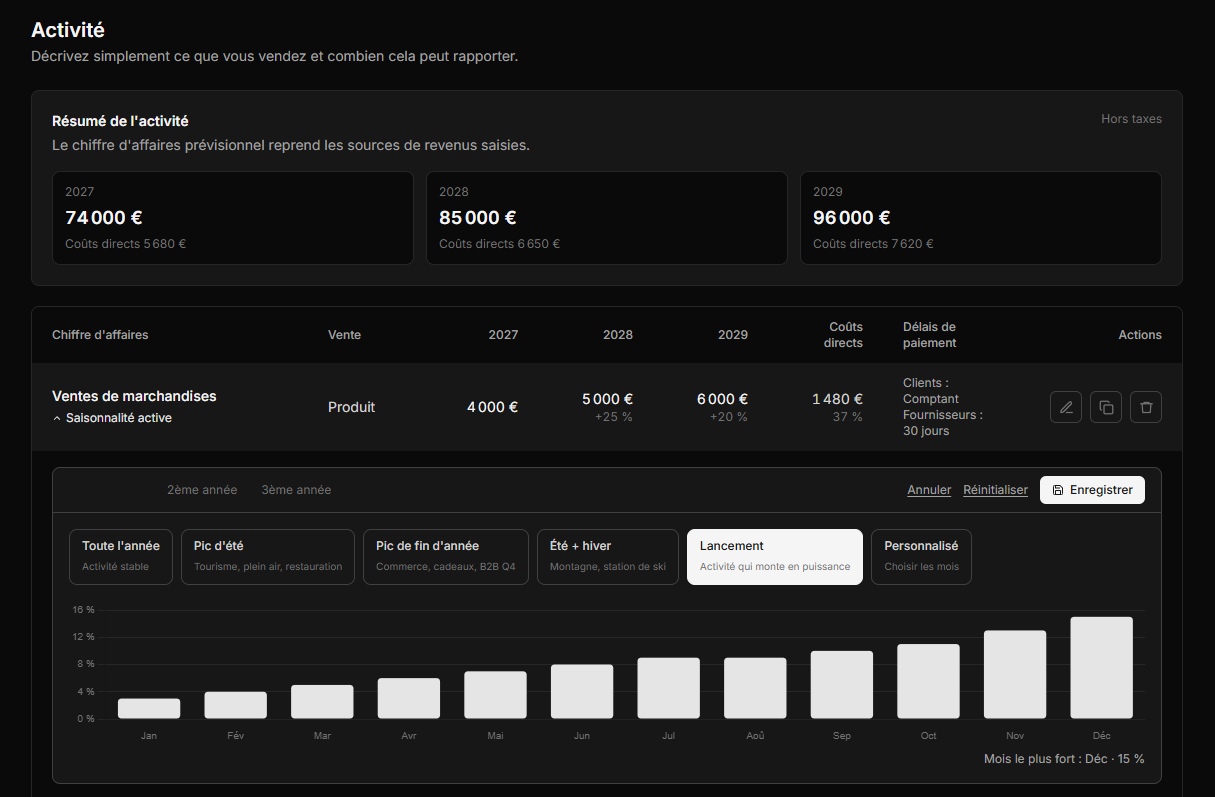1215x797 pixels.
Task: Switch to the 3ème année tab
Action: (296, 490)
